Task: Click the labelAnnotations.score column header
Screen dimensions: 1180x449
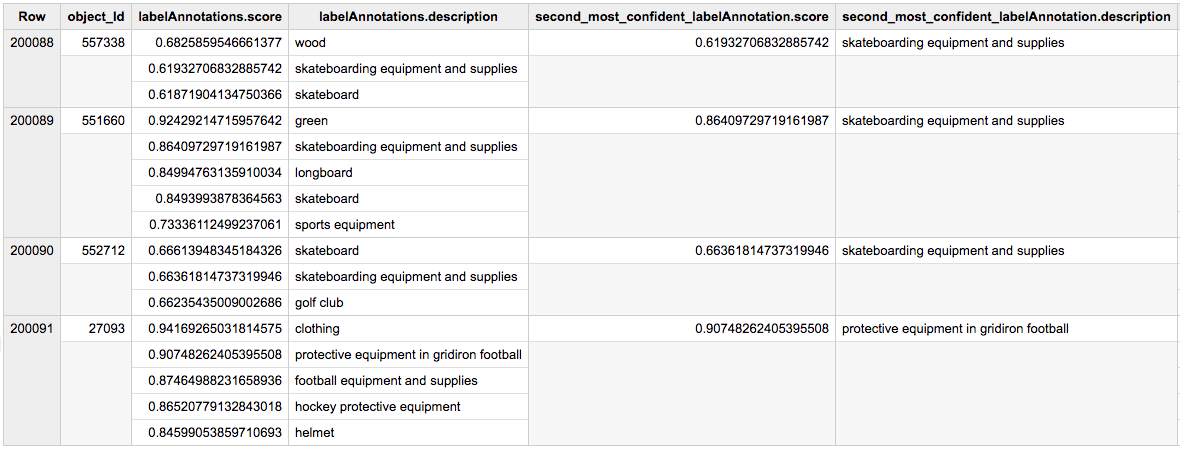Action: pyautogui.click(x=210, y=17)
